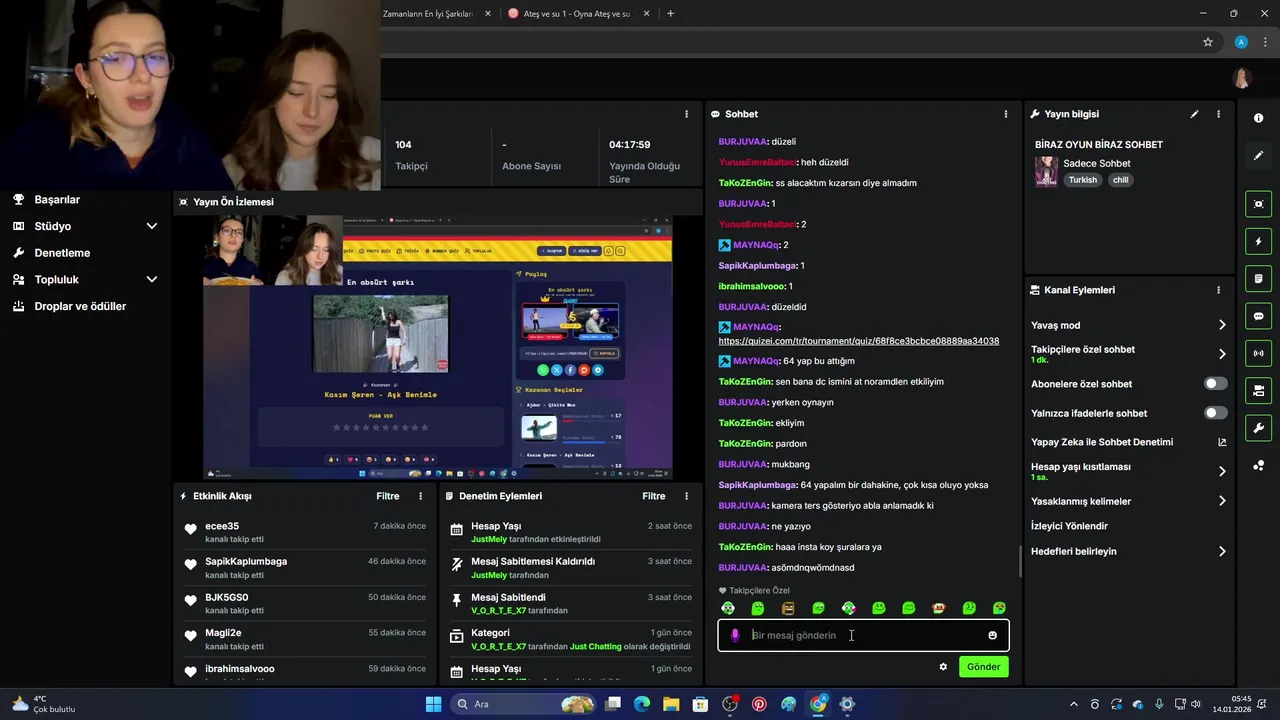Open Yavaş mod settings arrow
Screen dimensions: 1280x720
click(1222, 325)
